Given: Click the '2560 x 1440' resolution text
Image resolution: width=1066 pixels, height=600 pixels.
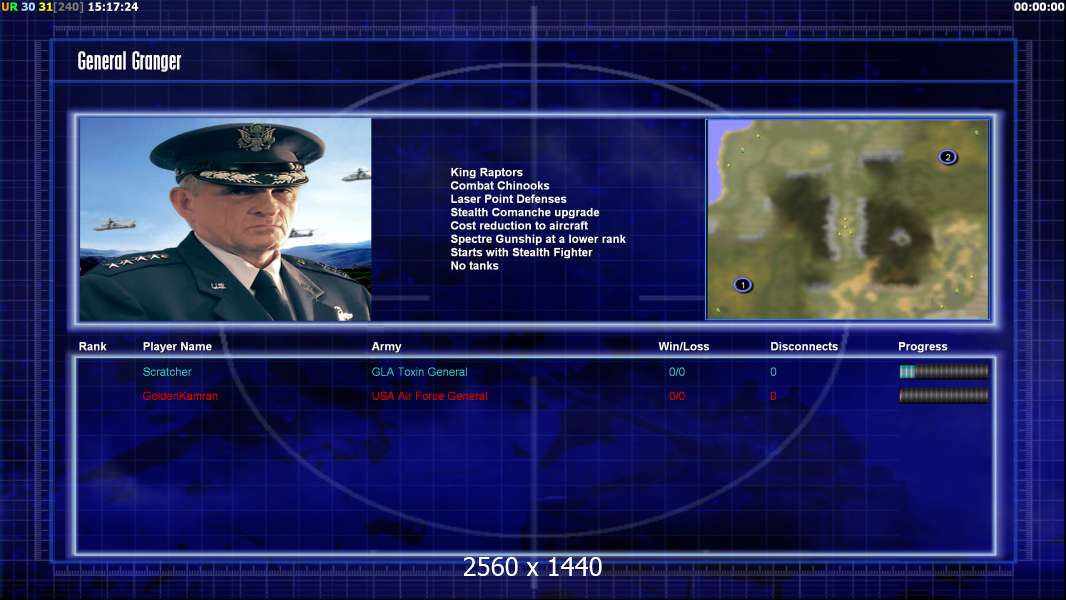Looking at the screenshot, I should coord(532,567).
